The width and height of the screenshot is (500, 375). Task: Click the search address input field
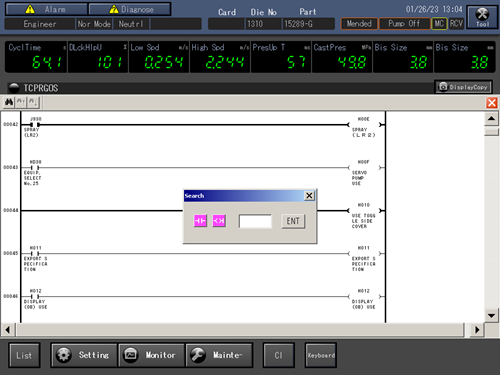(x=255, y=221)
